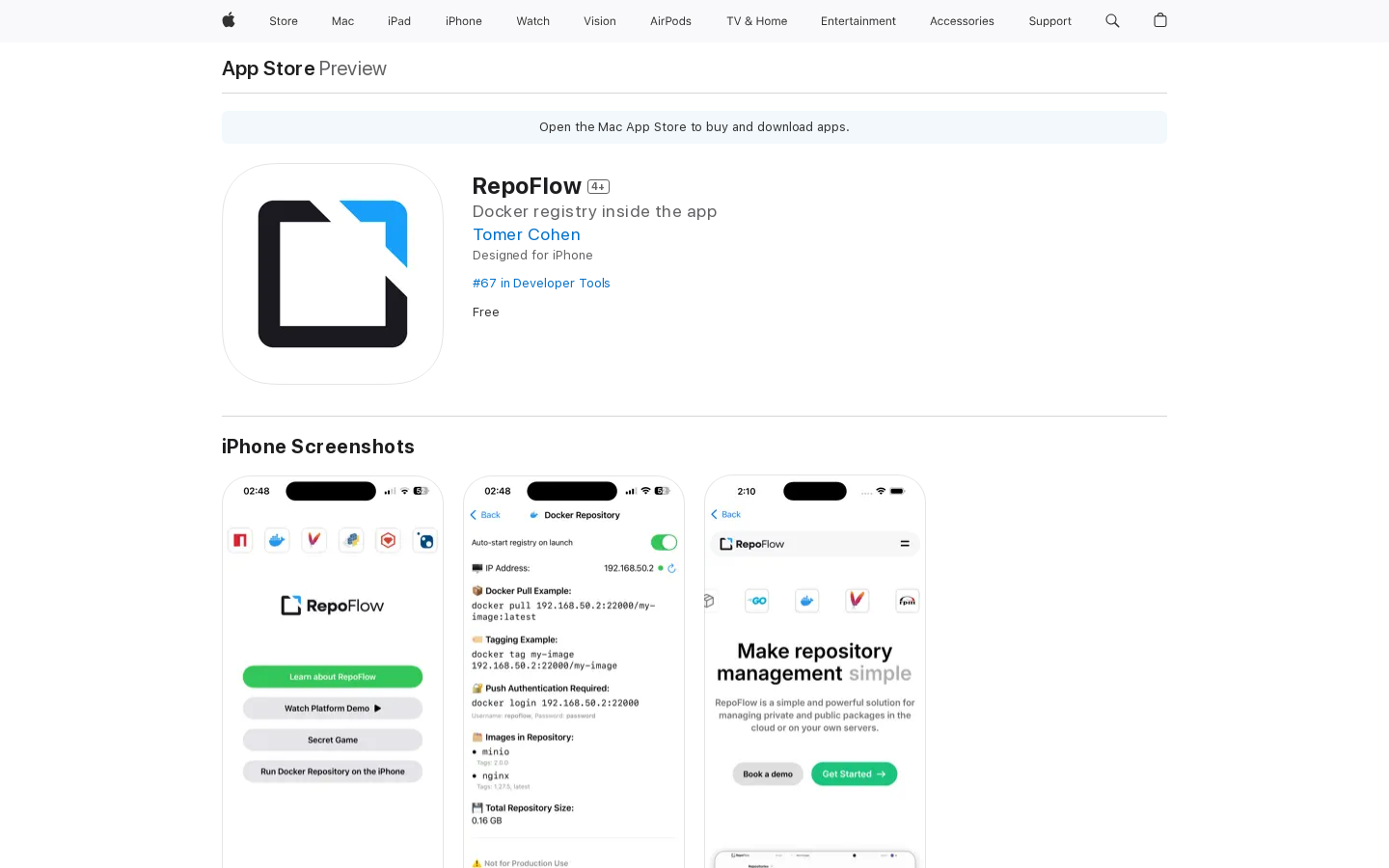Click the "nginx" image entry
This screenshot has width=1389, height=868.
click(x=496, y=775)
